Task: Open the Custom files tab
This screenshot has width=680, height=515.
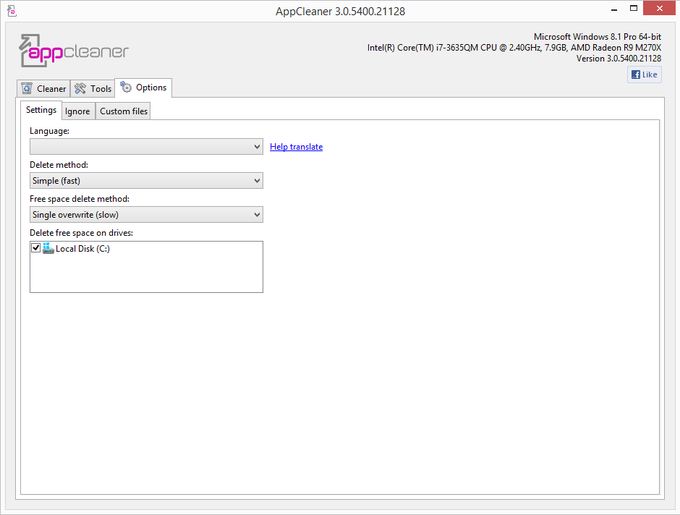Action: click(123, 111)
